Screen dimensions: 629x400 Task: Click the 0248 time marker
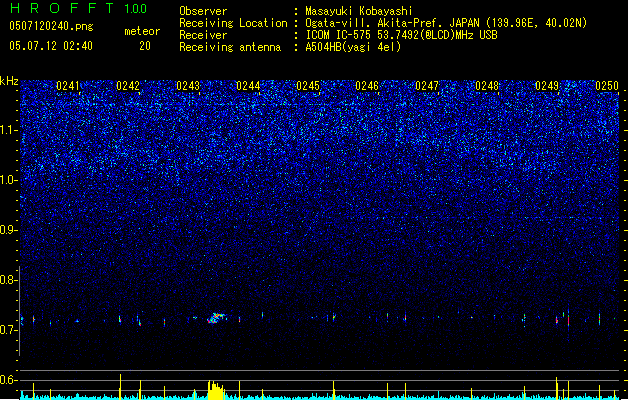(487, 86)
